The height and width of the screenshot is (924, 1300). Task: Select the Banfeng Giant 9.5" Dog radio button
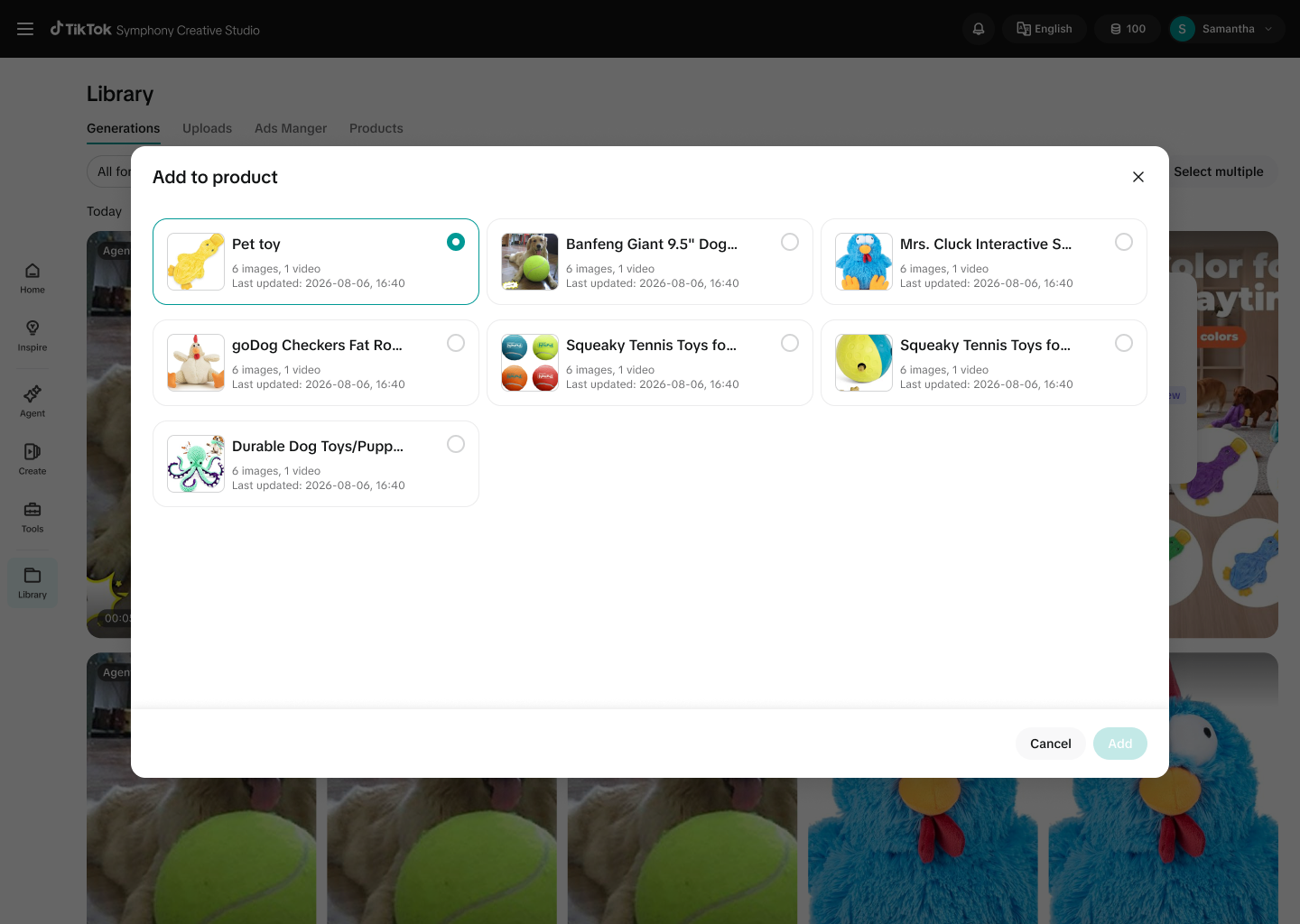click(x=790, y=242)
